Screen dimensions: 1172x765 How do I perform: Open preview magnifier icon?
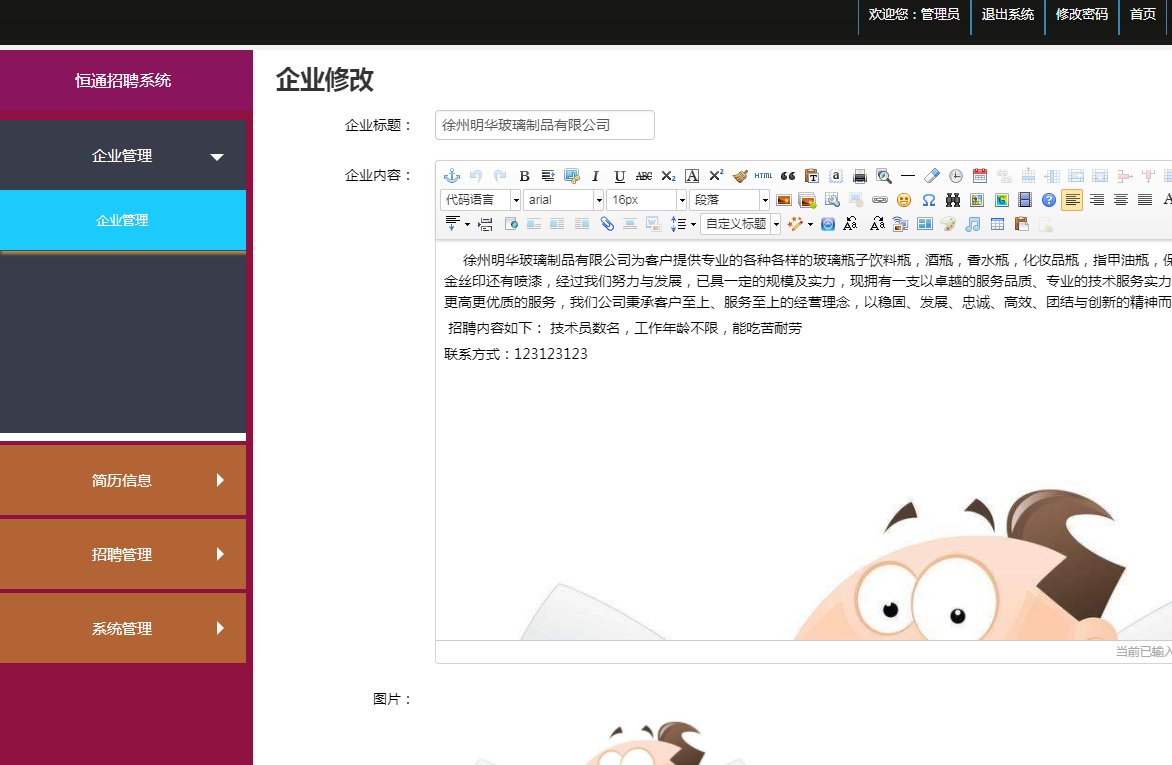[x=883, y=176]
